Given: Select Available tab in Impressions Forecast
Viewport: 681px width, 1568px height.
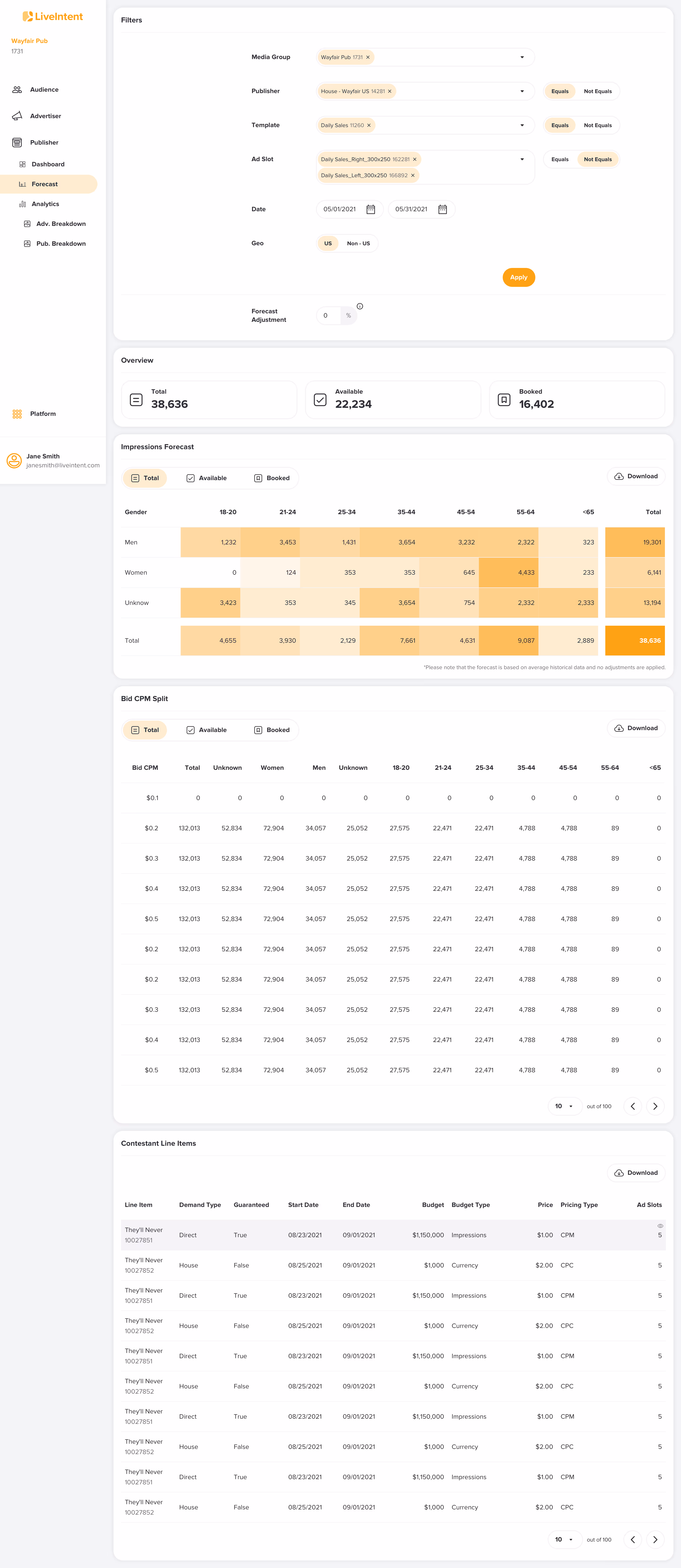Looking at the screenshot, I should point(206,478).
